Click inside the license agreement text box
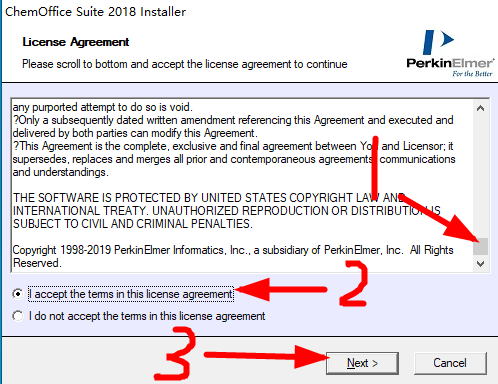 pyautogui.click(x=242, y=185)
